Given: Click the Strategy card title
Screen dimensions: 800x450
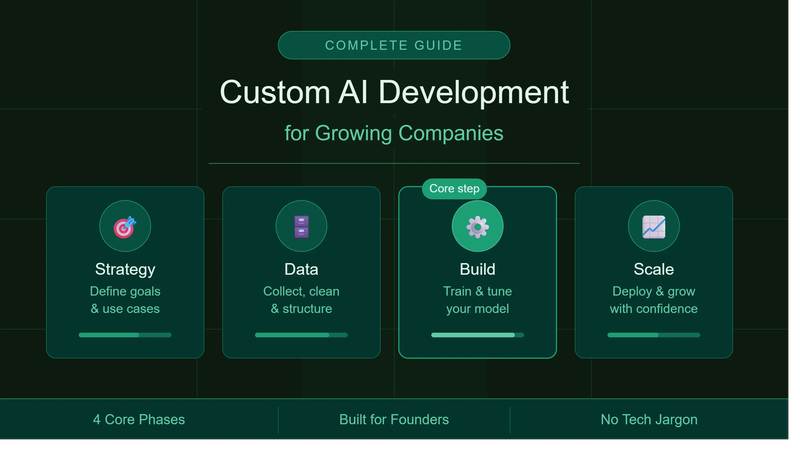Looking at the screenshot, I should pos(125,269).
